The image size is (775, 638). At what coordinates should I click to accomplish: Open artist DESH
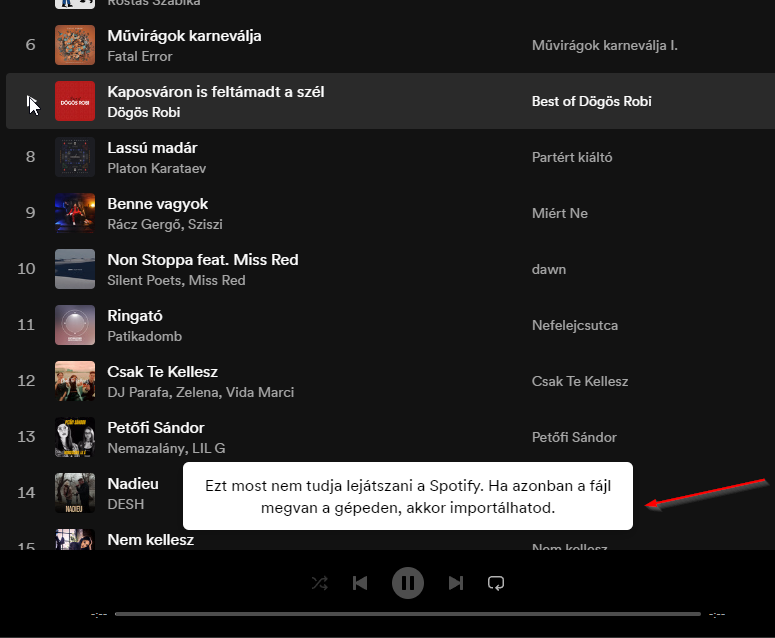(126, 505)
